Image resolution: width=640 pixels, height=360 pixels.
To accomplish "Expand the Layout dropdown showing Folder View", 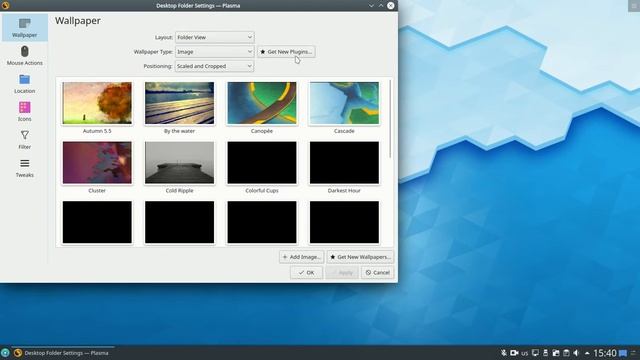I will (215, 37).
